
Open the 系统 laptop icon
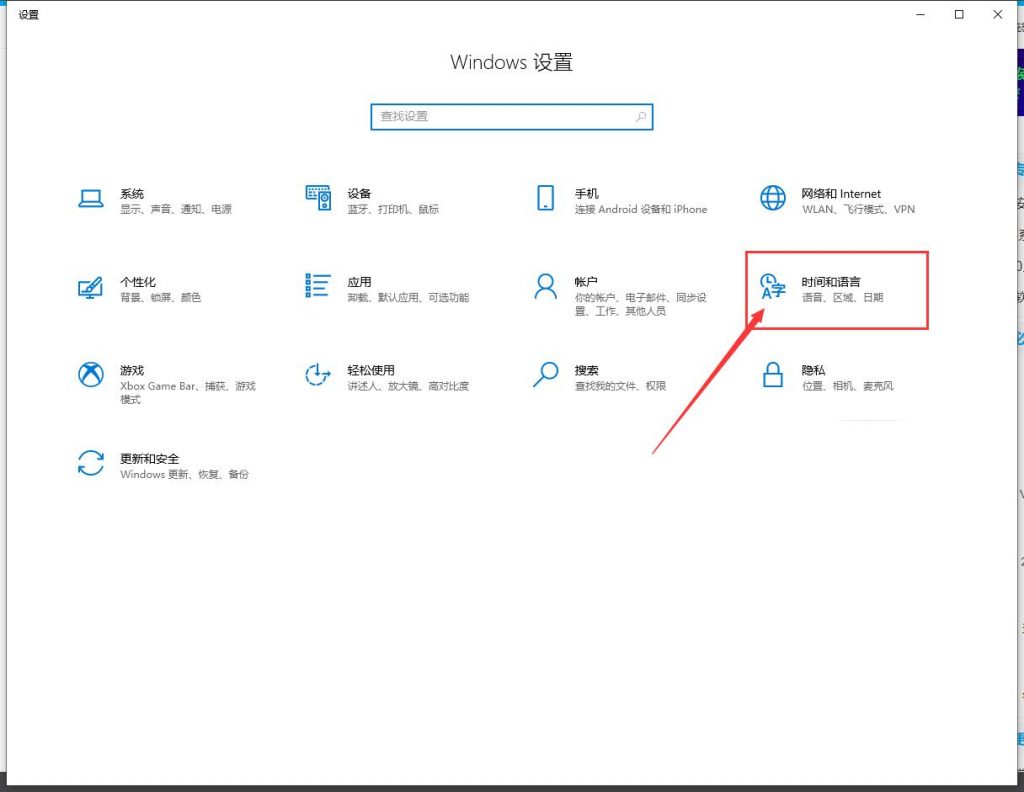pos(91,198)
